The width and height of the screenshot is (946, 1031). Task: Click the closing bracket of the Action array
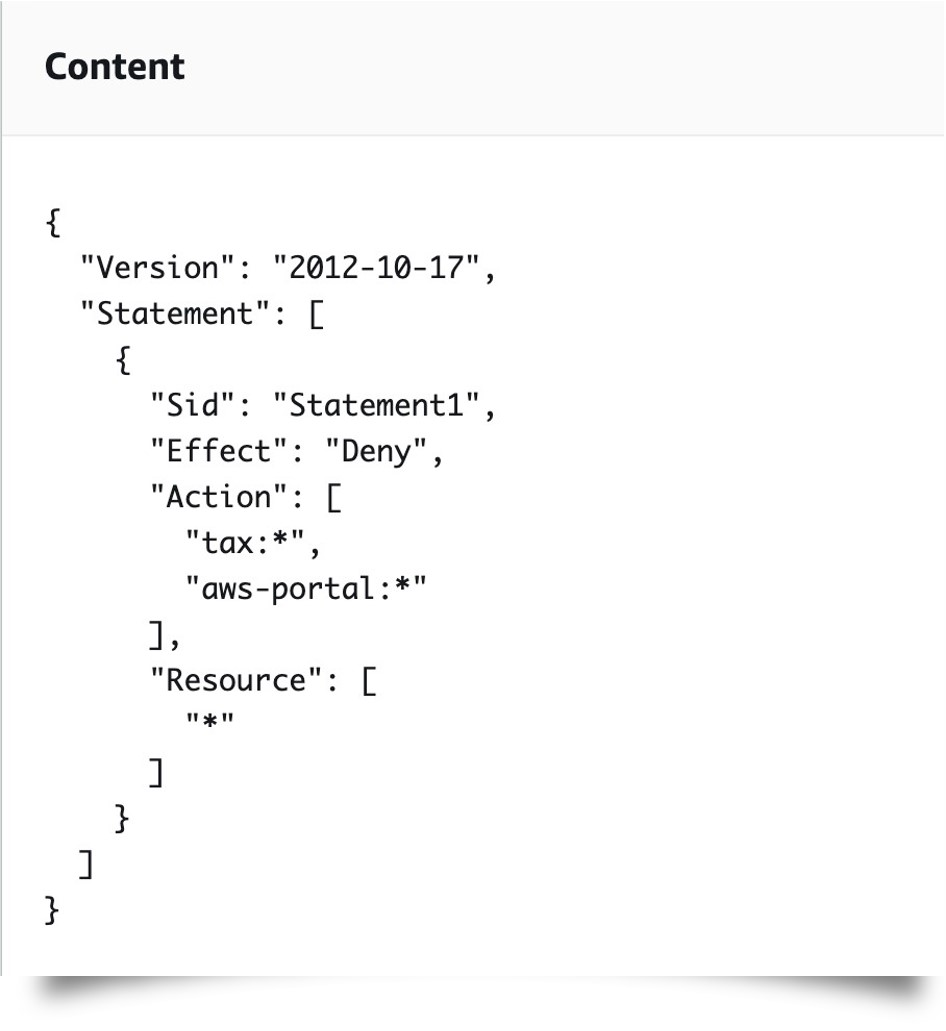(156, 635)
